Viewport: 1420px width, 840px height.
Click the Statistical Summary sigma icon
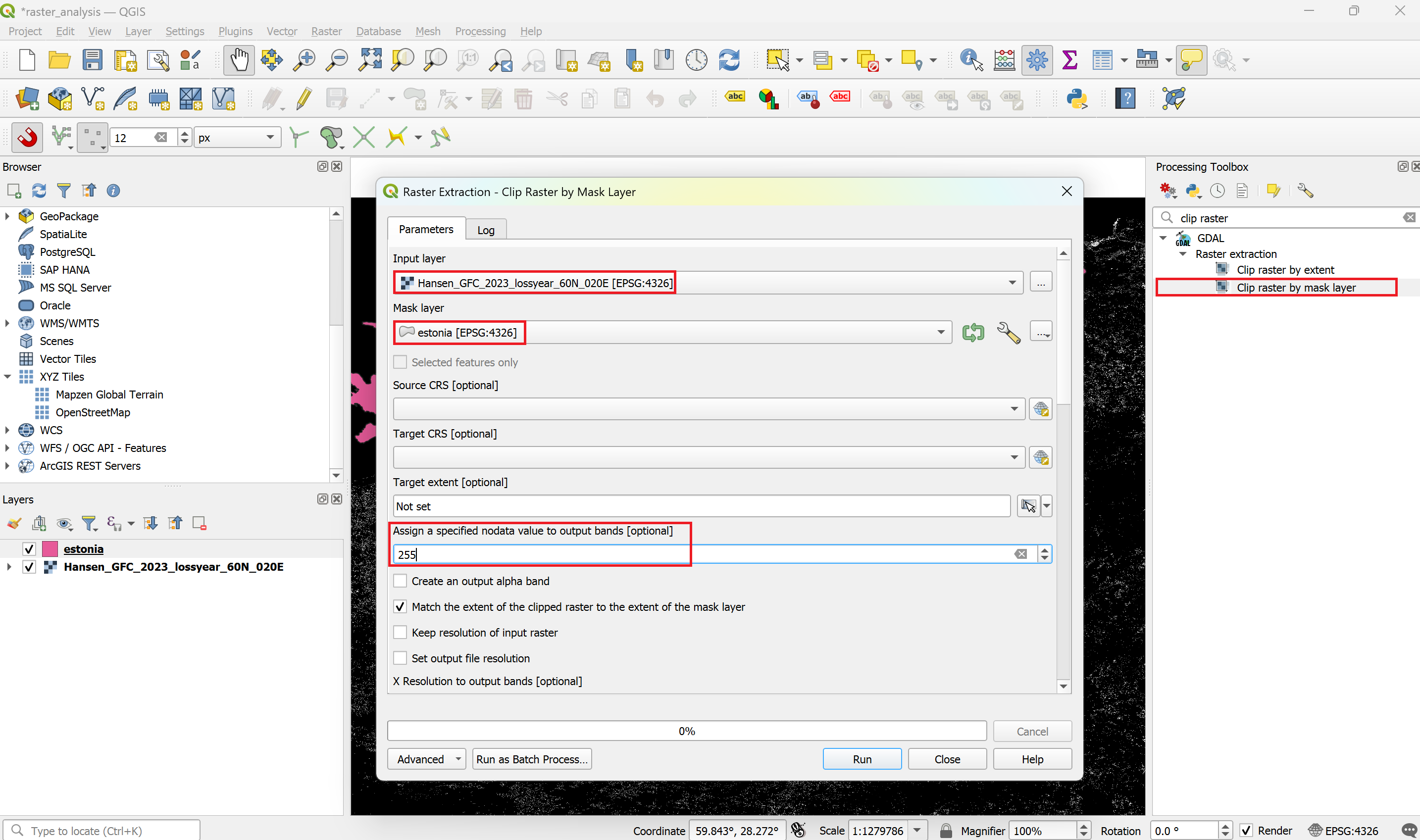(x=1069, y=60)
